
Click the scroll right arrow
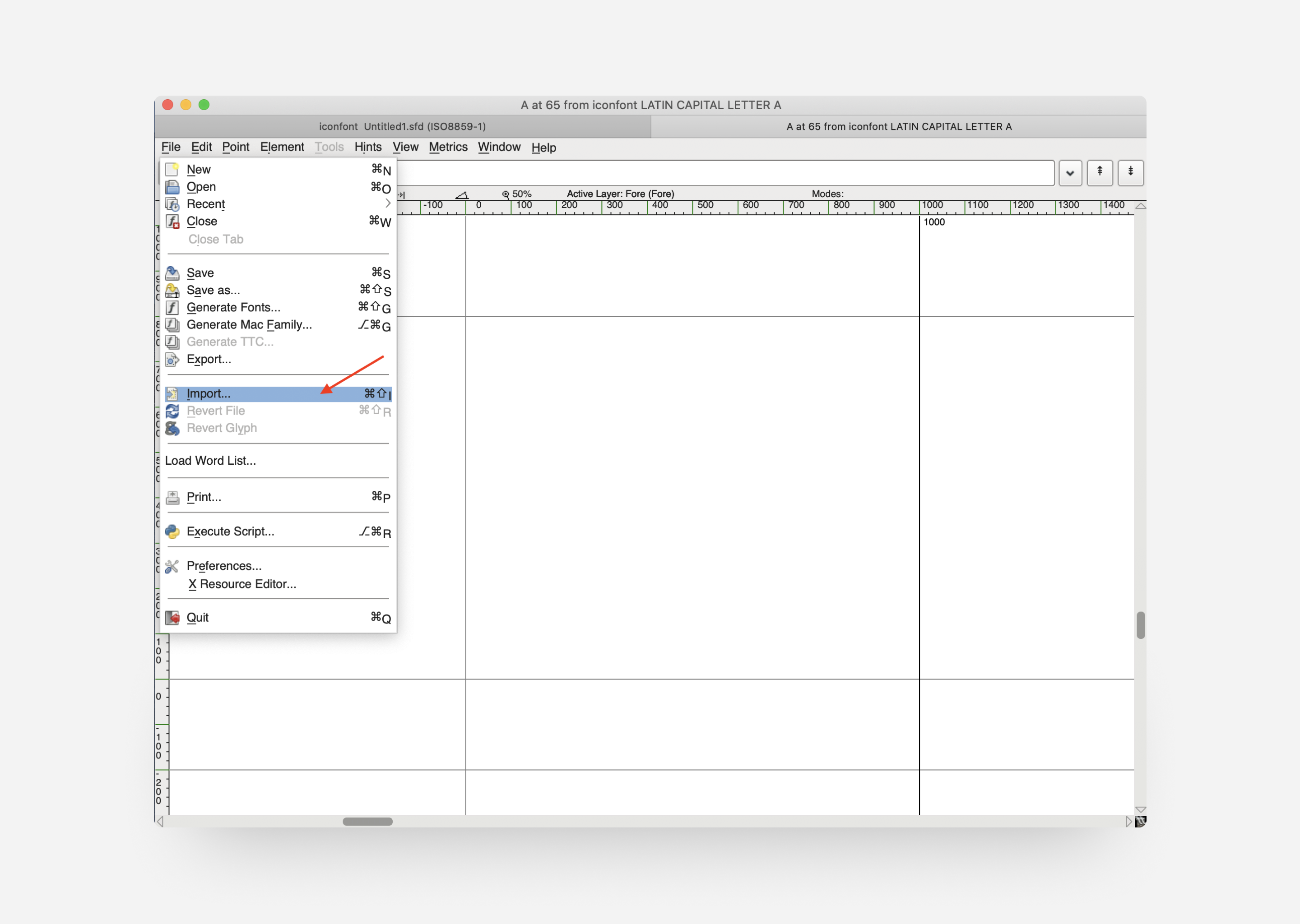(1128, 821)
